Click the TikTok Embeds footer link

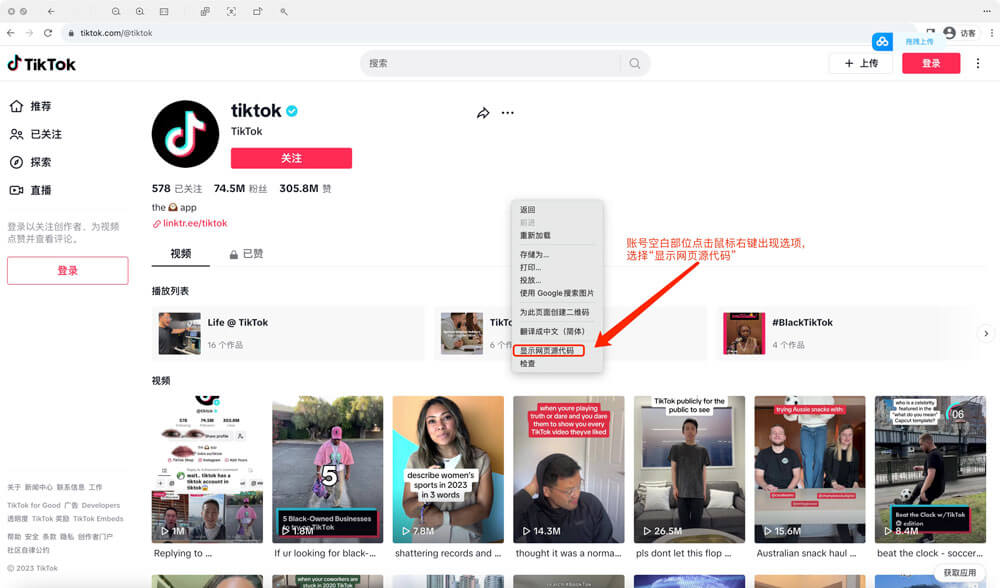point(98,518)
